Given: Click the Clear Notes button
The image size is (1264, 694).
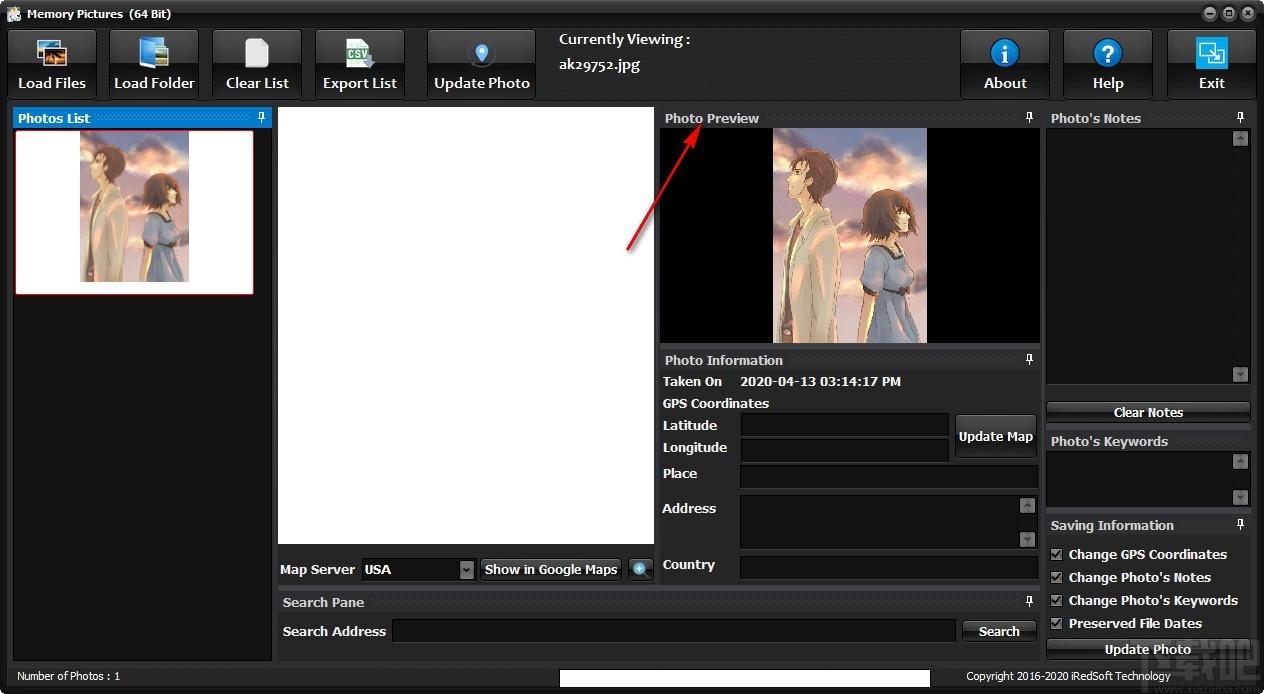Looking at the screenshot, I should click(x=1148, y=412).
